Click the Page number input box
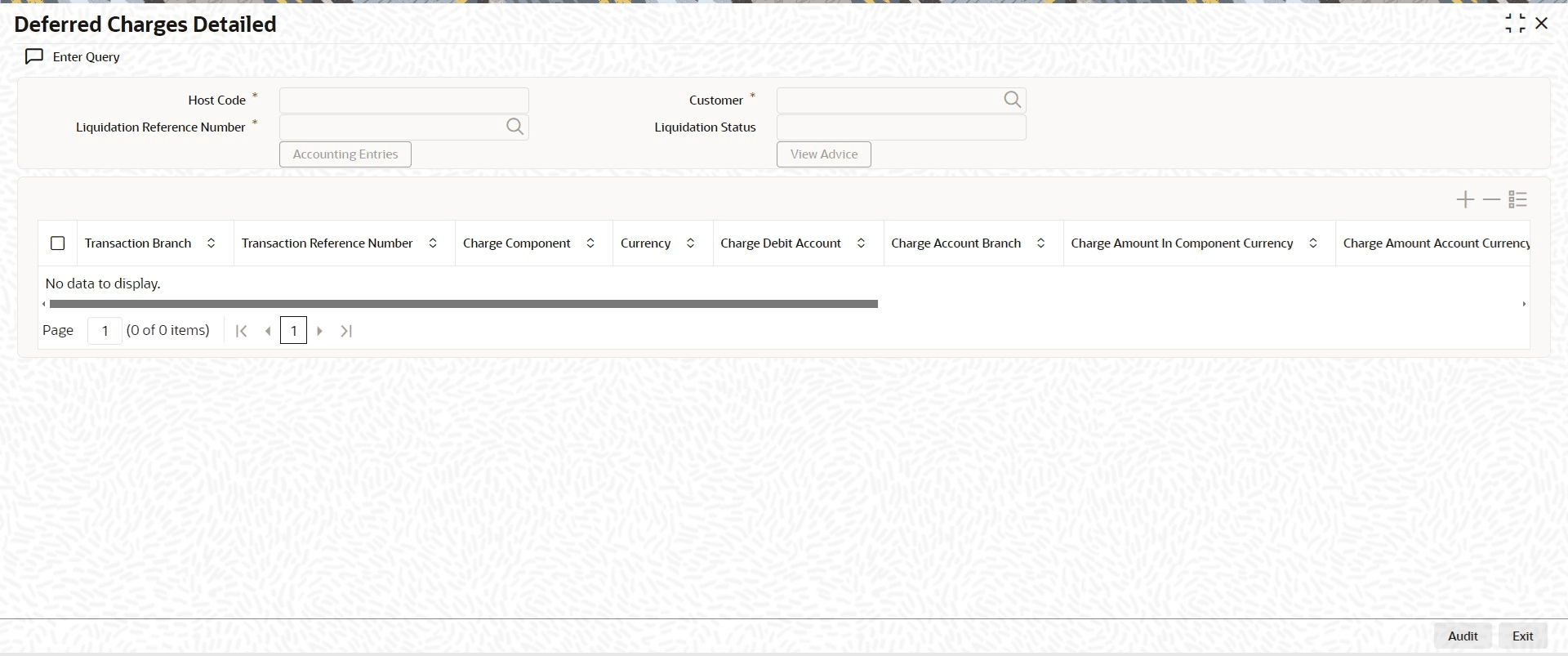Viewport: 1568px width, 656px height. click(105, 331)
